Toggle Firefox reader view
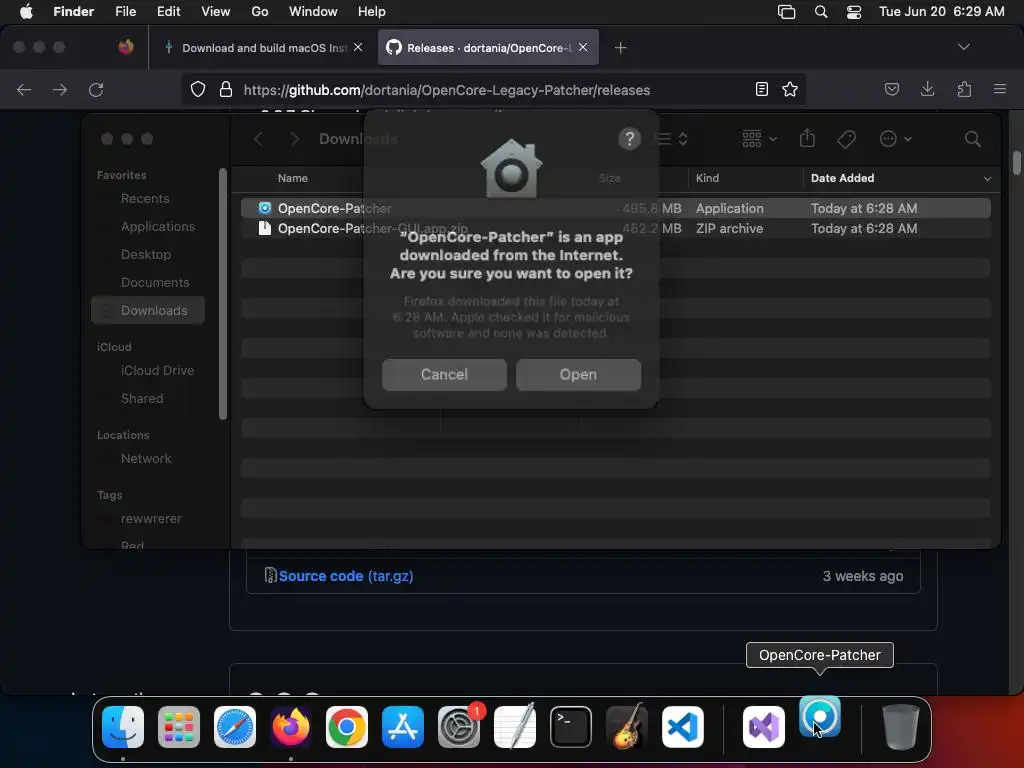Viewport: 1024px width, 768px height. click(761, 89)
